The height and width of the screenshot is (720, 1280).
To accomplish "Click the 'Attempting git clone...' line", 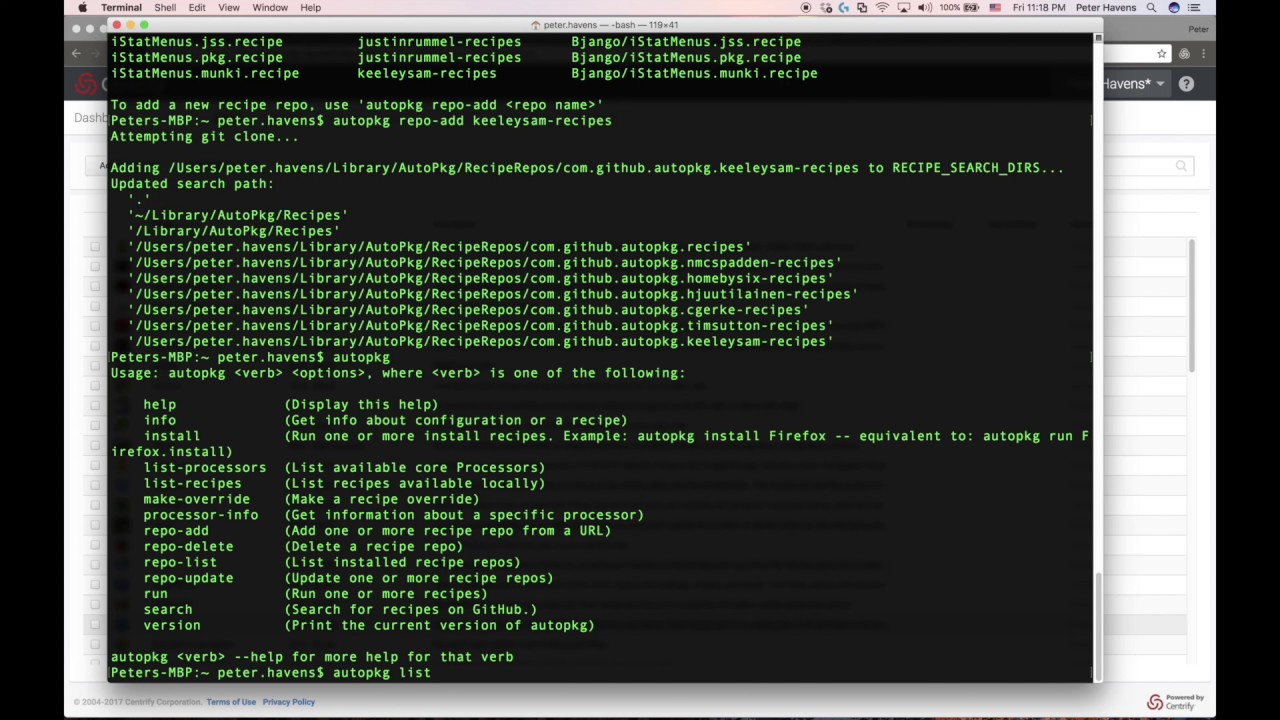I will (x=204, y=137).
